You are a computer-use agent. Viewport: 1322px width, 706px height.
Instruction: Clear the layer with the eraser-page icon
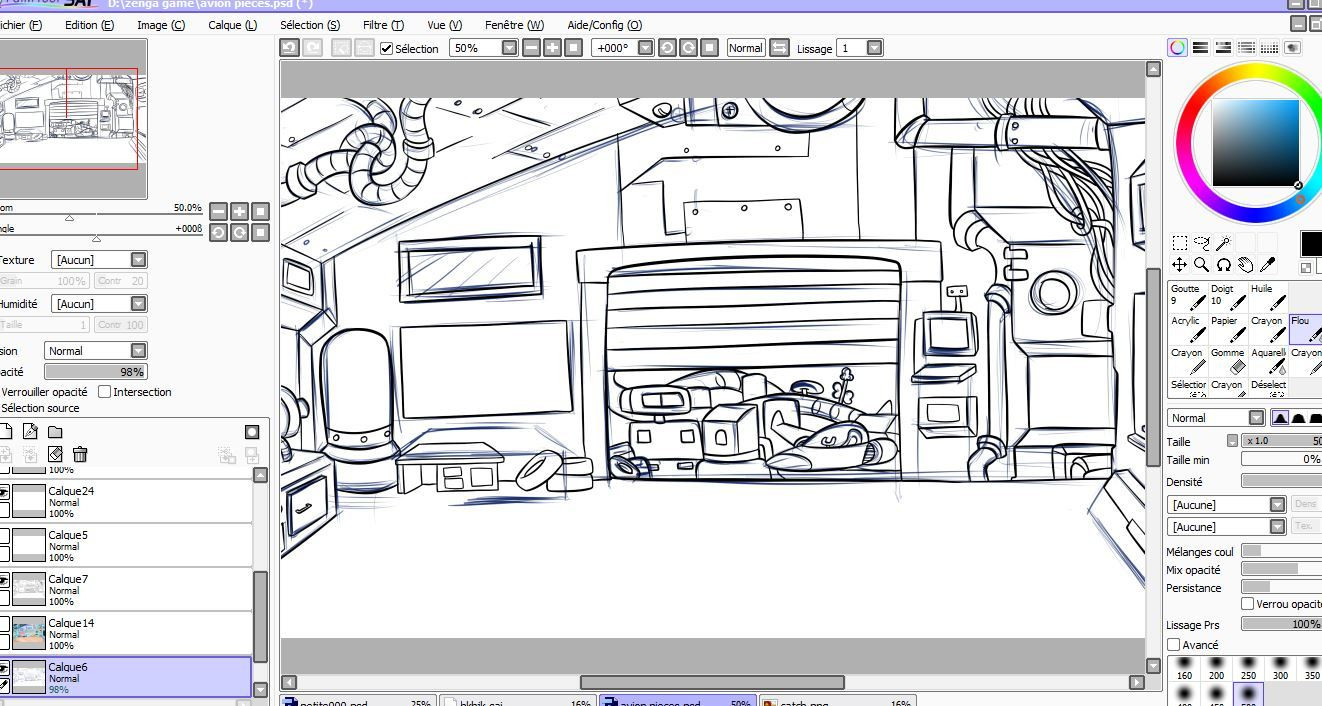point(56,454)
